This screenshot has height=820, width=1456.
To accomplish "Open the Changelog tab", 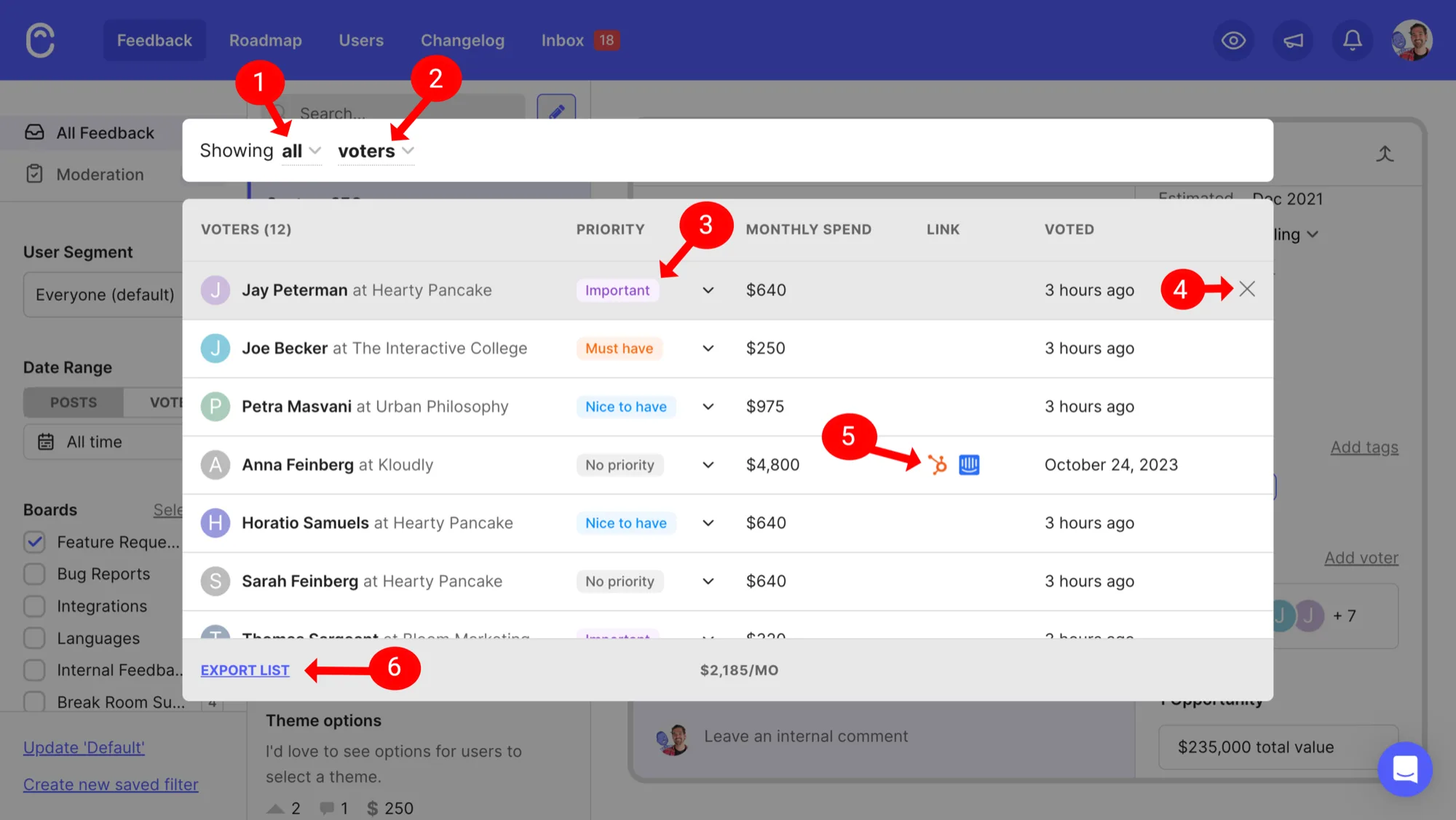I will pos(462,40).
